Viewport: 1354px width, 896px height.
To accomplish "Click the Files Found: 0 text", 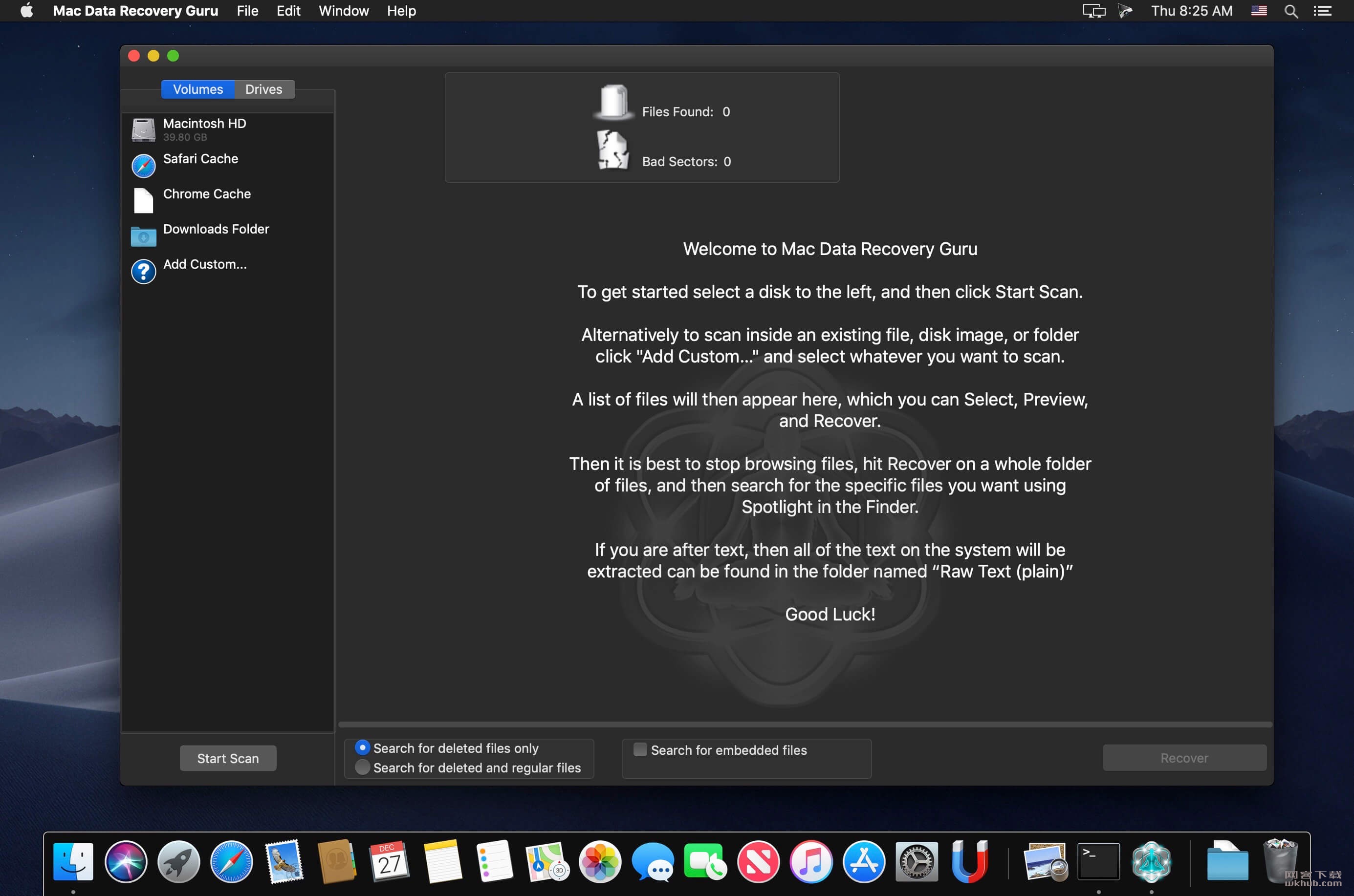I will [x=686, y=112].
